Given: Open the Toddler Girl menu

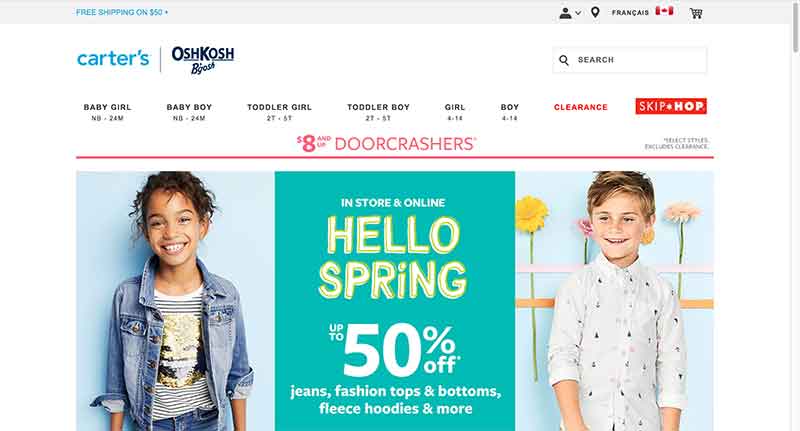Looking at the screenshot, I should click(x=280, y=112).
